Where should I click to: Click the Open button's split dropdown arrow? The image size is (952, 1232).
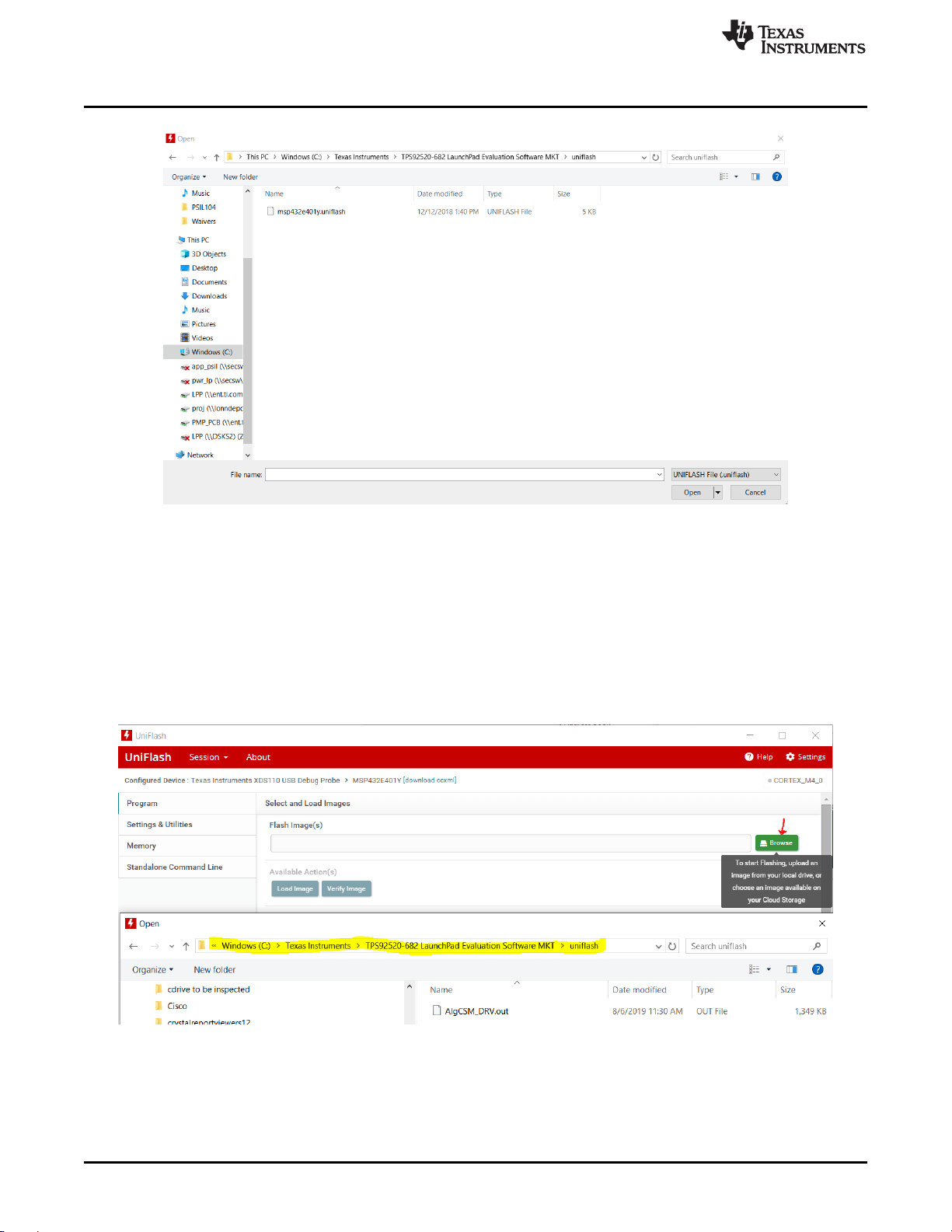coord(718,492)
